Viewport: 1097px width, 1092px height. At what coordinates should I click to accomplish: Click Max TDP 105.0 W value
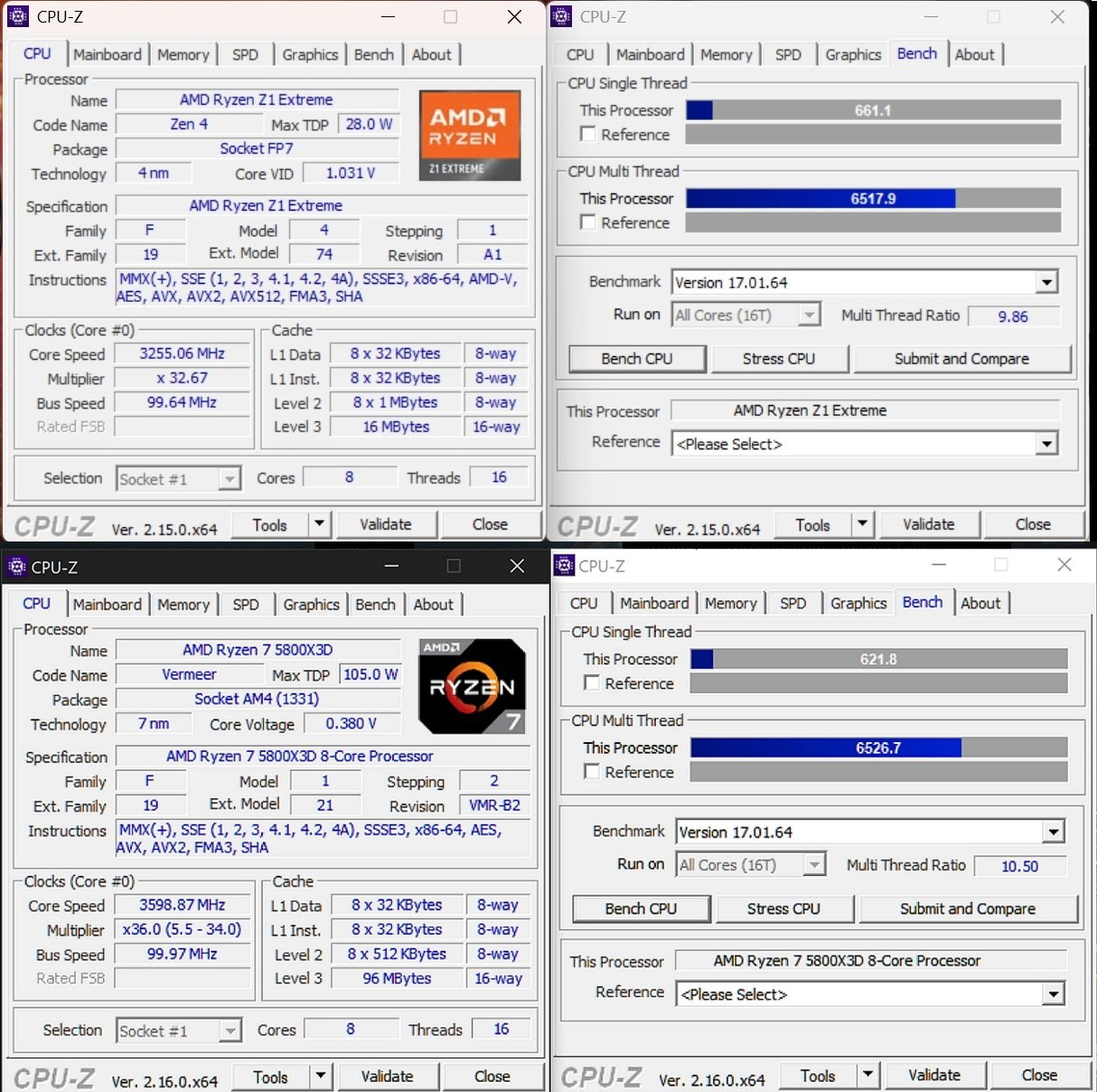370,674
